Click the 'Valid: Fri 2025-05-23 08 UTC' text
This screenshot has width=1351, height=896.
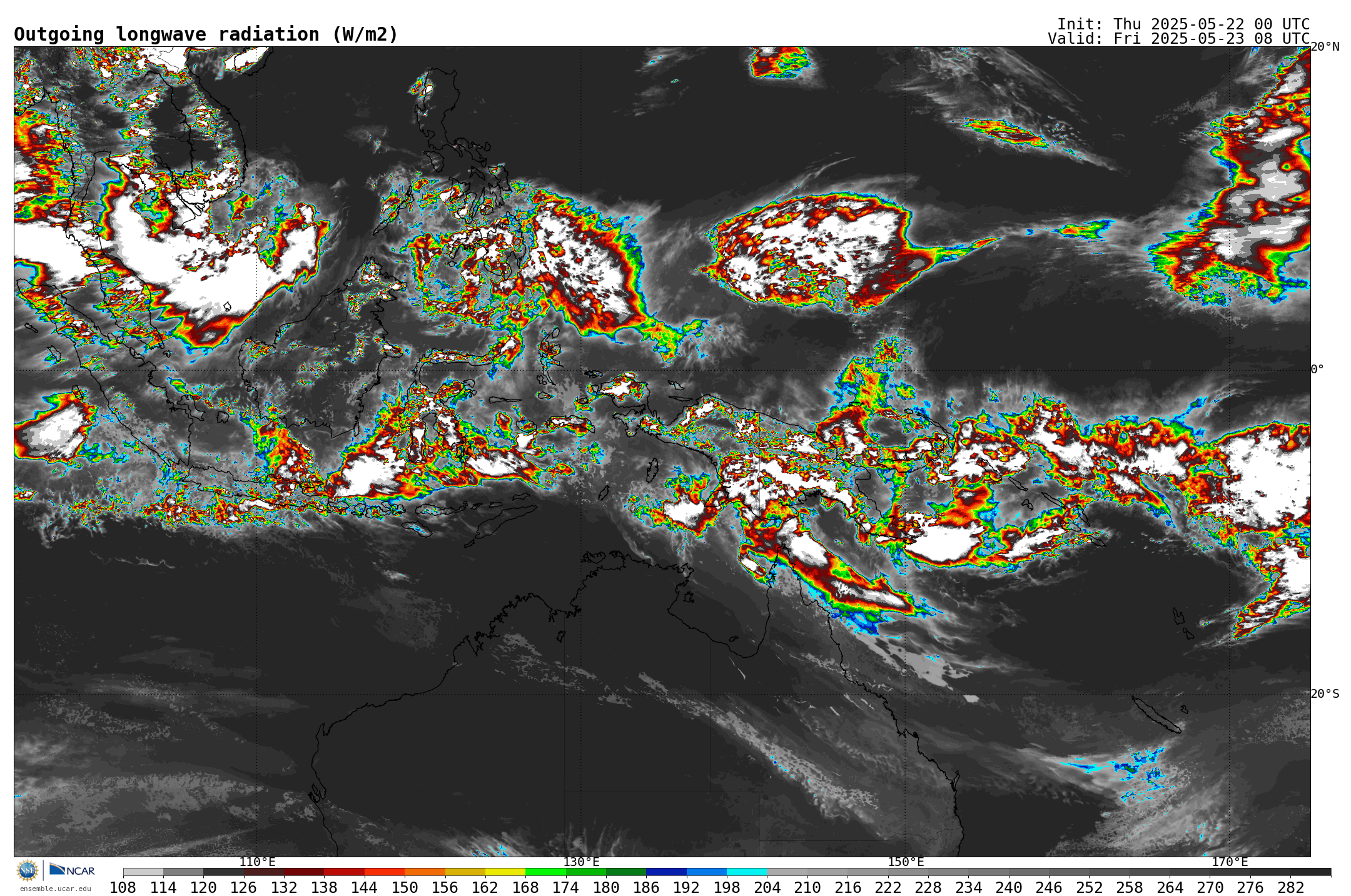click(1179, 39)
